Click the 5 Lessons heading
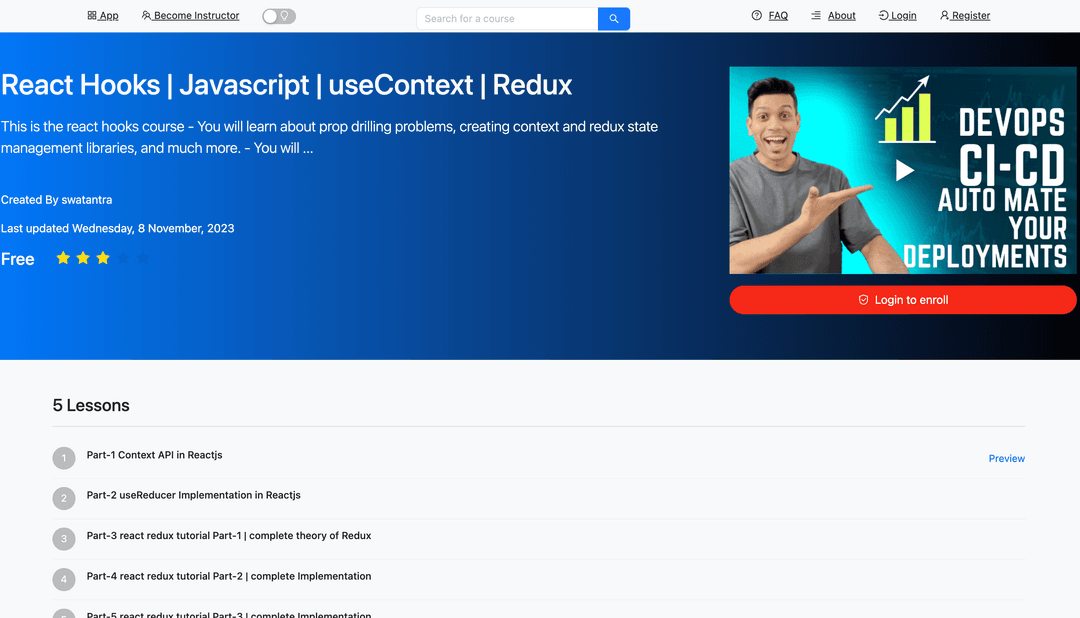The height and width of the screenshot is (618, 1080). coord(91,405)
